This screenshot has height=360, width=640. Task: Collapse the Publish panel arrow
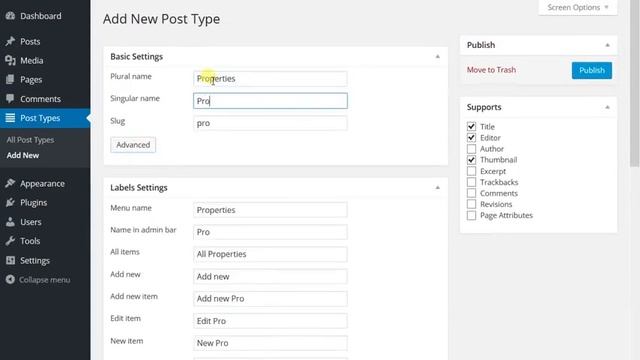607,45
